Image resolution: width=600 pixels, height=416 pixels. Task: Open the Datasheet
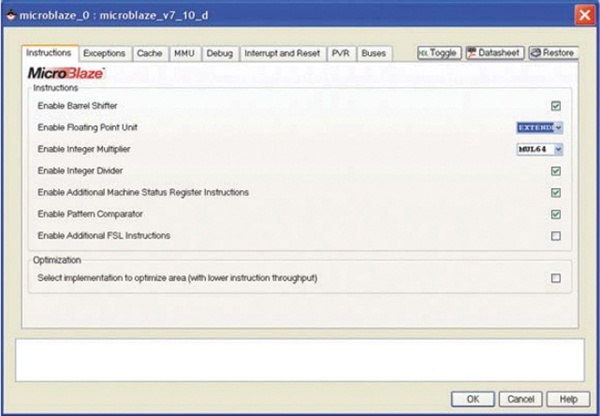click(x=493, y=53)
